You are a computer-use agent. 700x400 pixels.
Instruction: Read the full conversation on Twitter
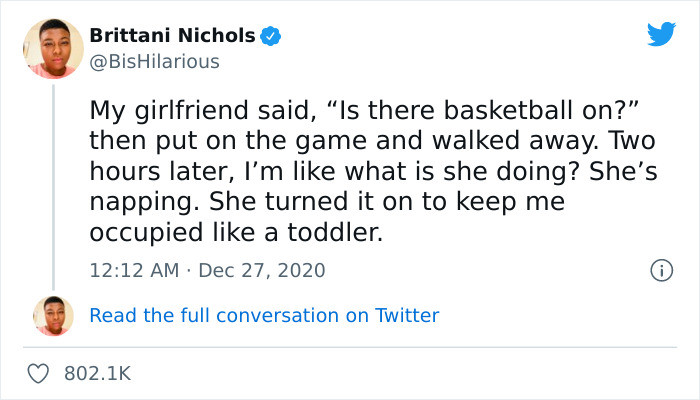264,315
